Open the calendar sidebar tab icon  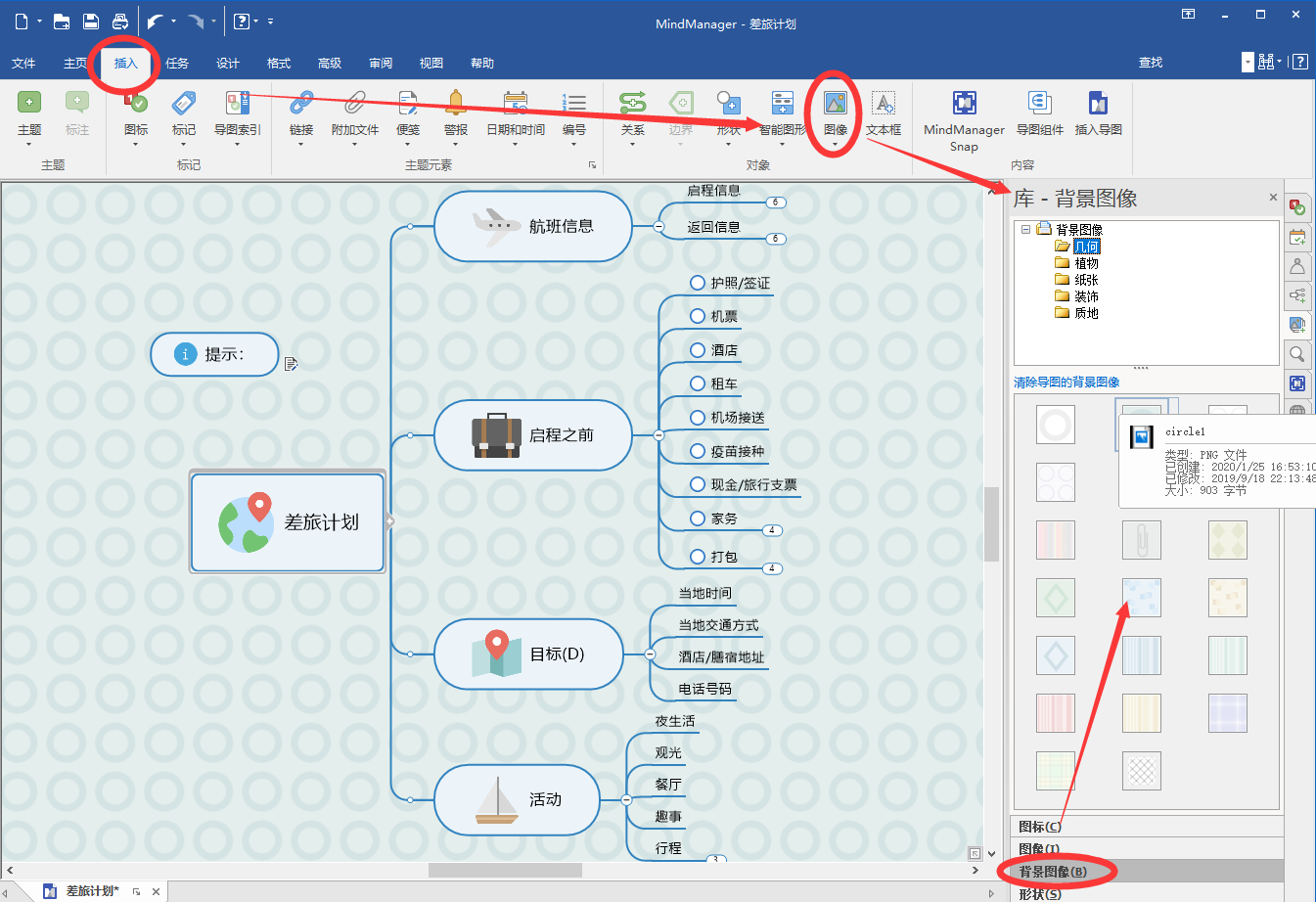(x=1297, y=237)
